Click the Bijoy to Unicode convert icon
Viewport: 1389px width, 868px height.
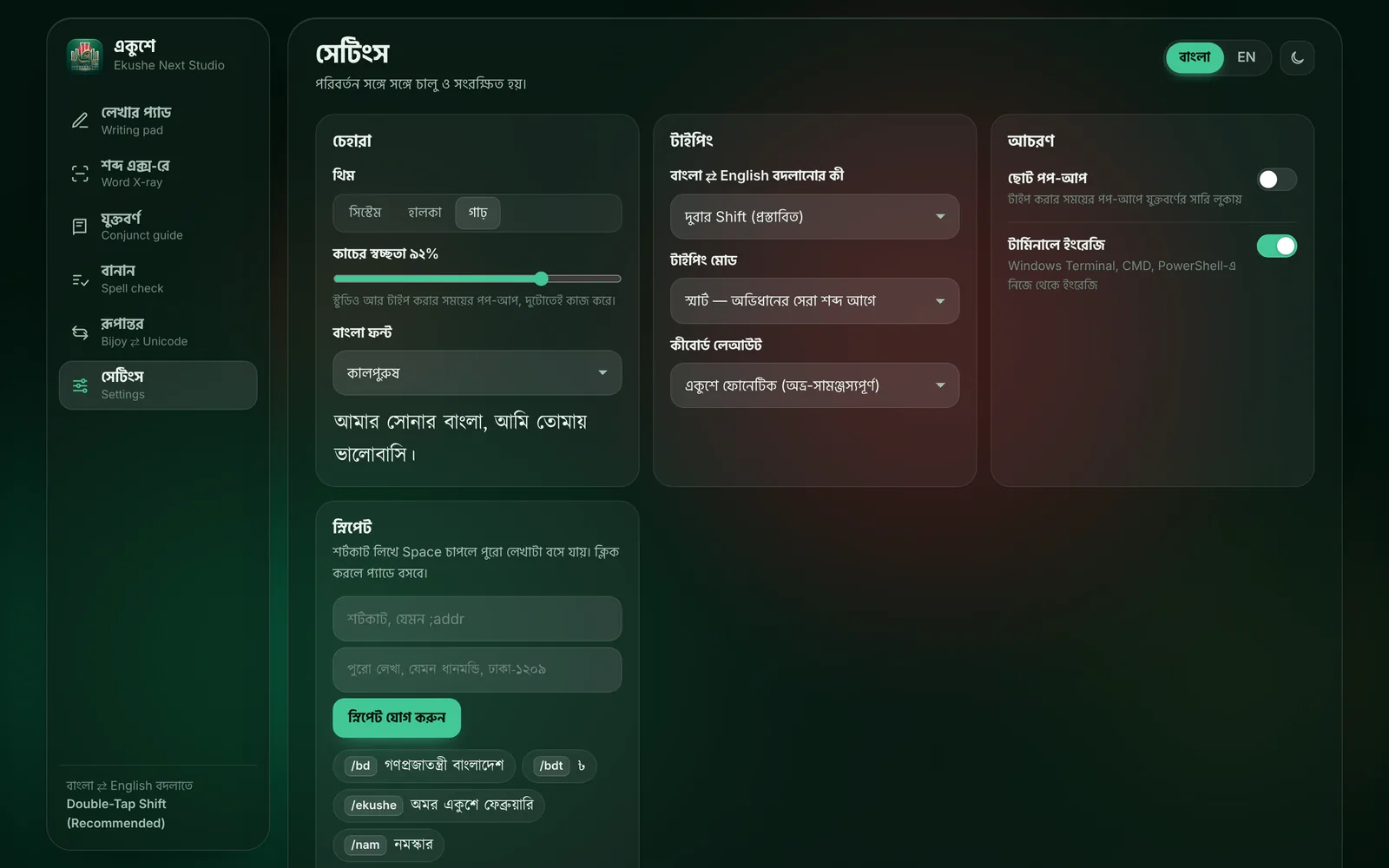coord(80,332)
